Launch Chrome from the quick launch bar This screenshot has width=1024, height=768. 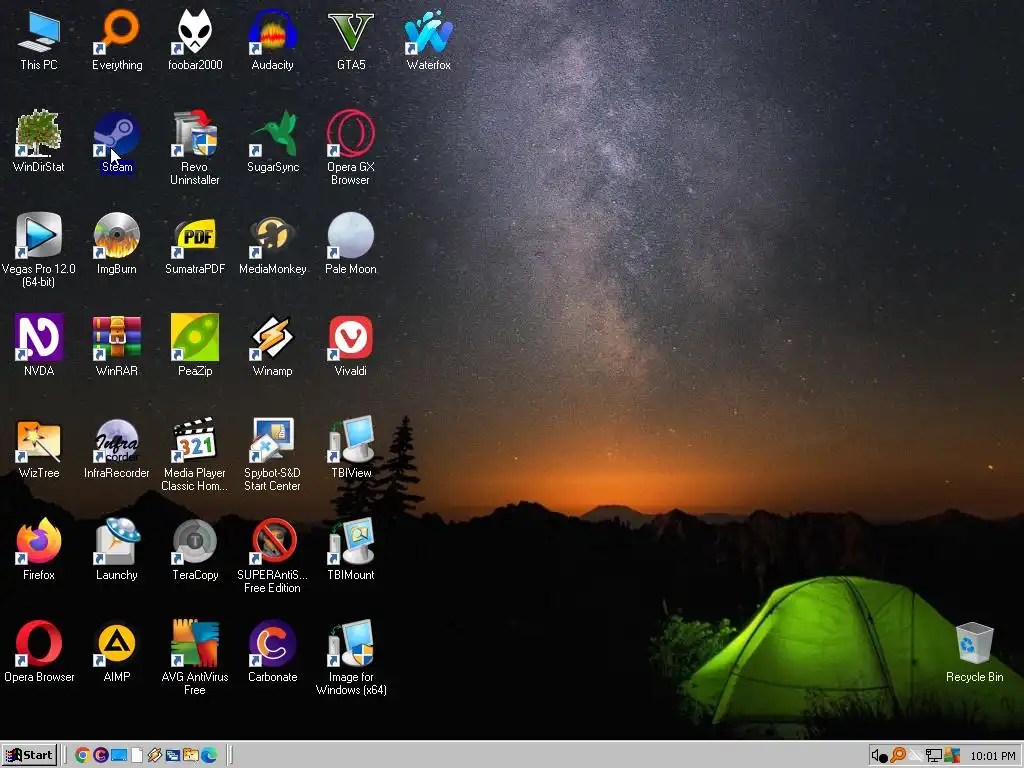82,755
